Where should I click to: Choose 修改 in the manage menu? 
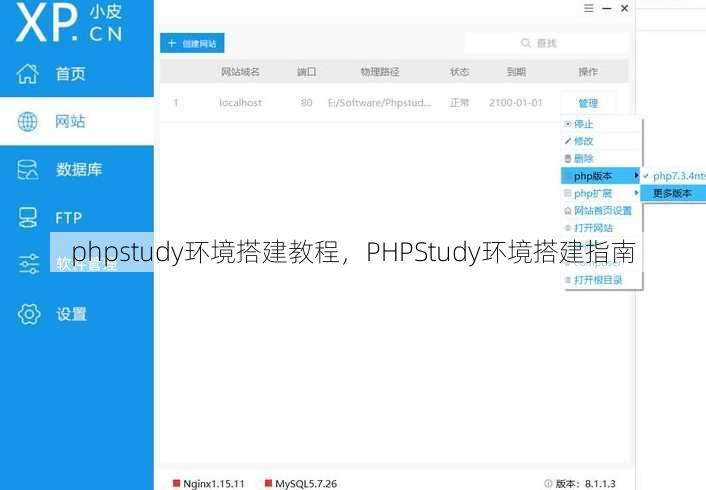601,141
